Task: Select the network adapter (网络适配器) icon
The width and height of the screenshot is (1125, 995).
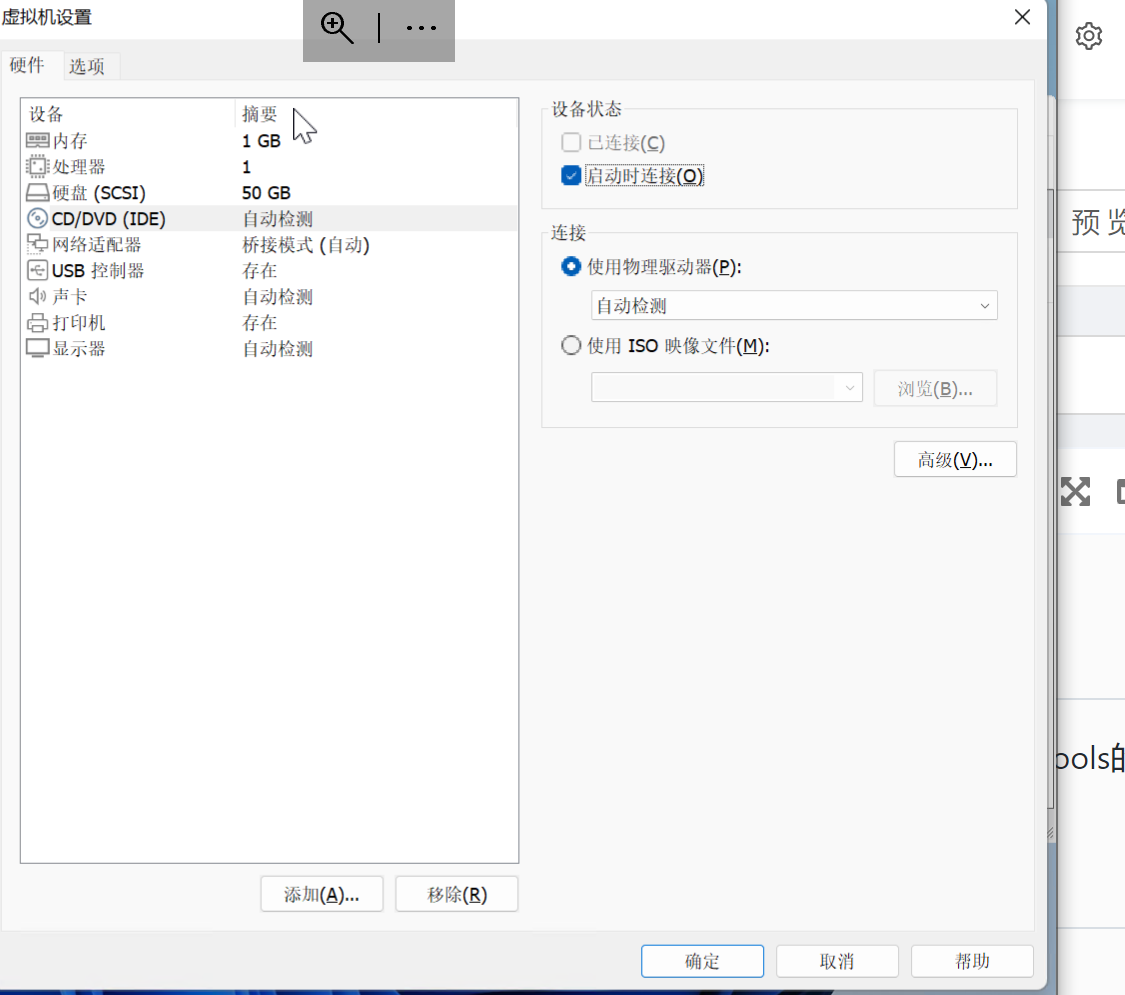Action: click(37, 245)
